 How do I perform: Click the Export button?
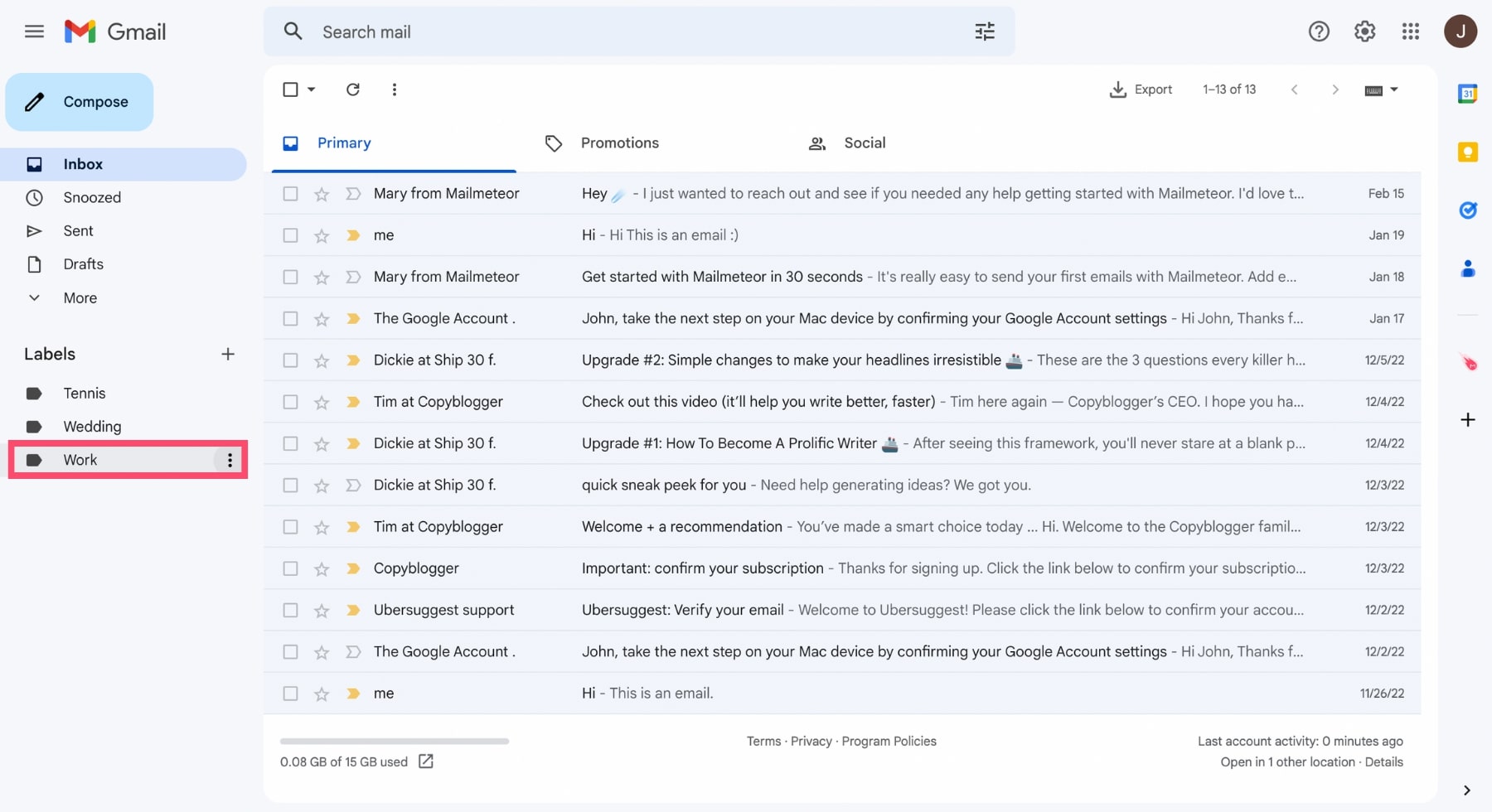click(1141, 89)
